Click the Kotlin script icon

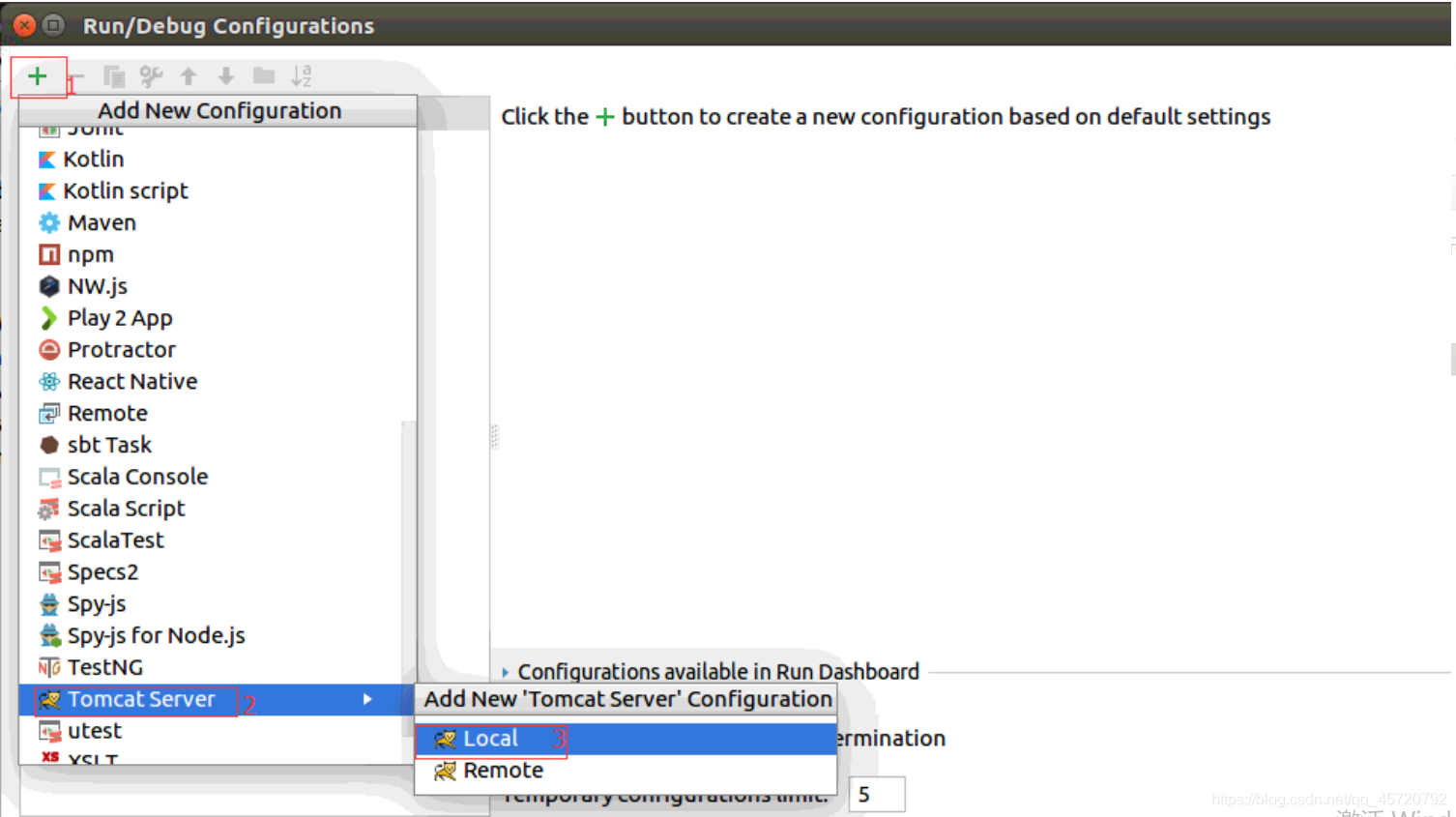(x=47, y=191)
